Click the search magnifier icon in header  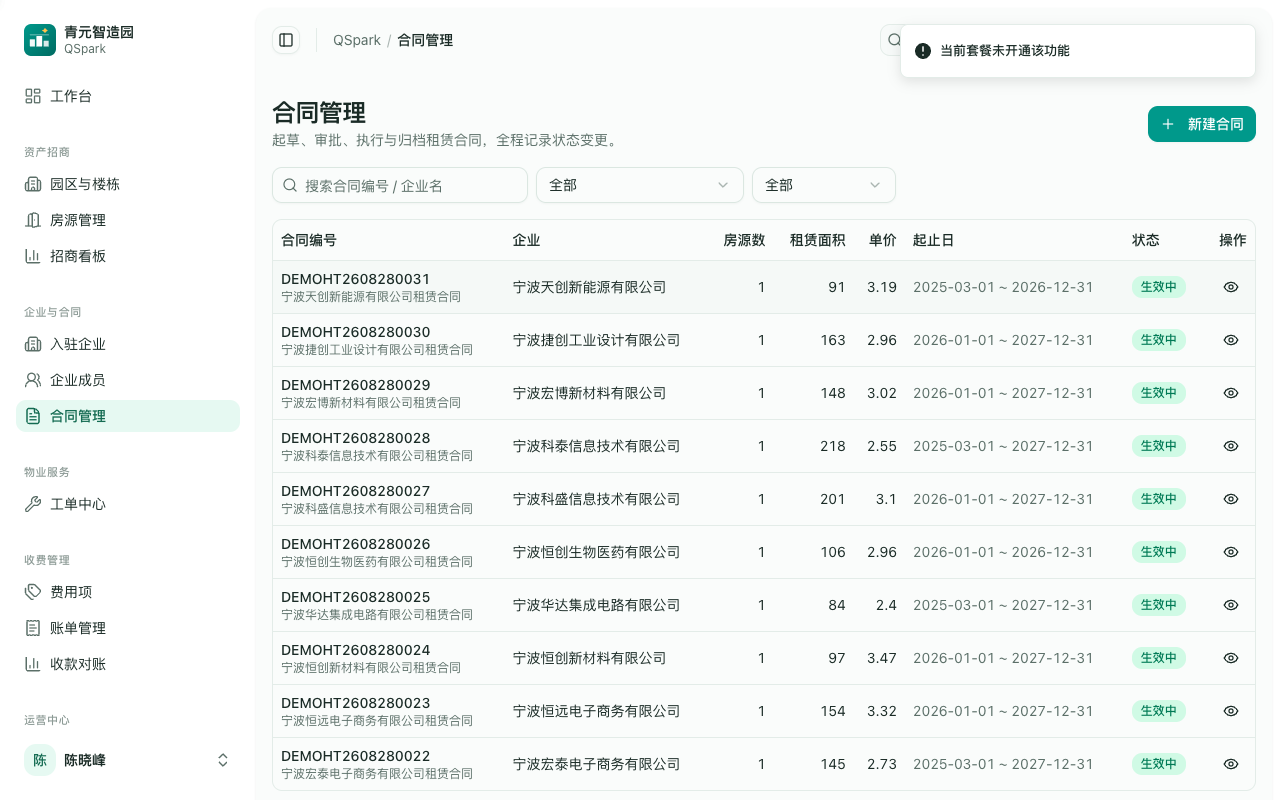point(893,40)
